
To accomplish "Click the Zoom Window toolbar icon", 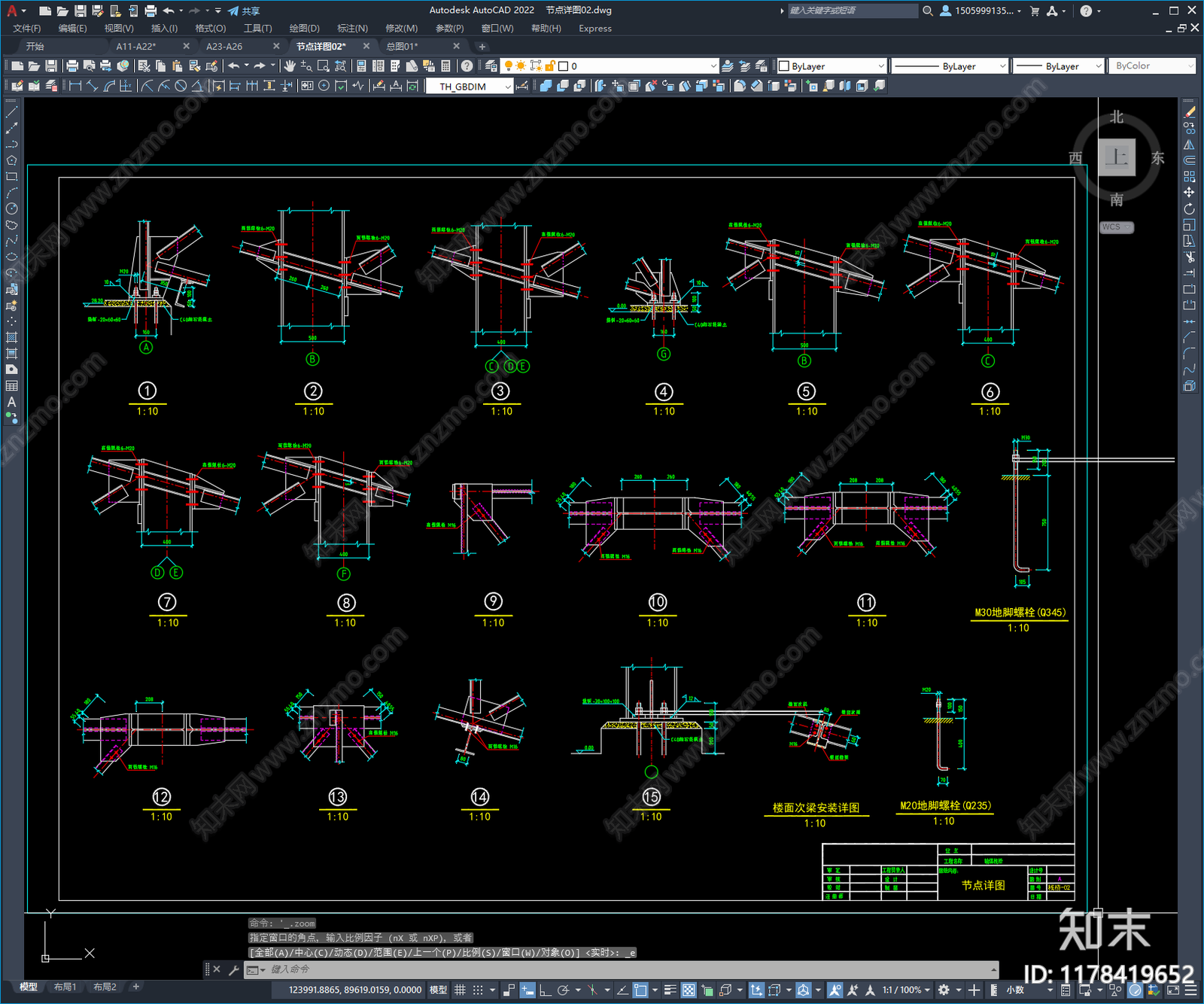I will click(324, 66).
